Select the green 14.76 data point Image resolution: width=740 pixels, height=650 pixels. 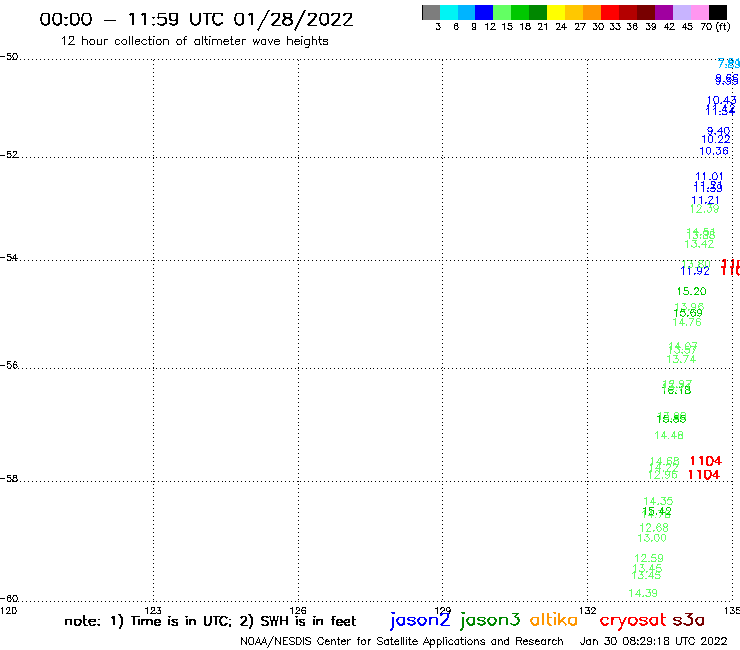[687, 322]
